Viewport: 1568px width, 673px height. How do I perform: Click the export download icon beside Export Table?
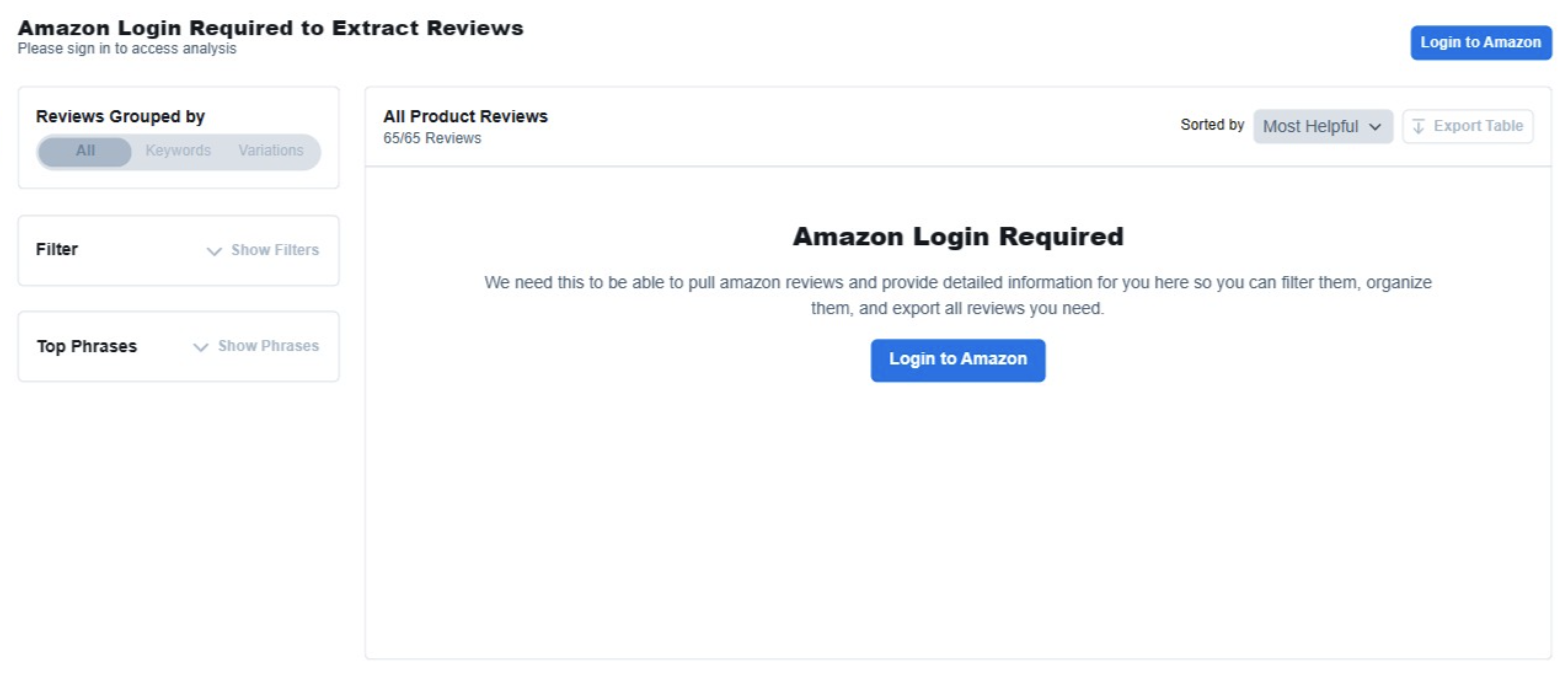coord(1418,126)
